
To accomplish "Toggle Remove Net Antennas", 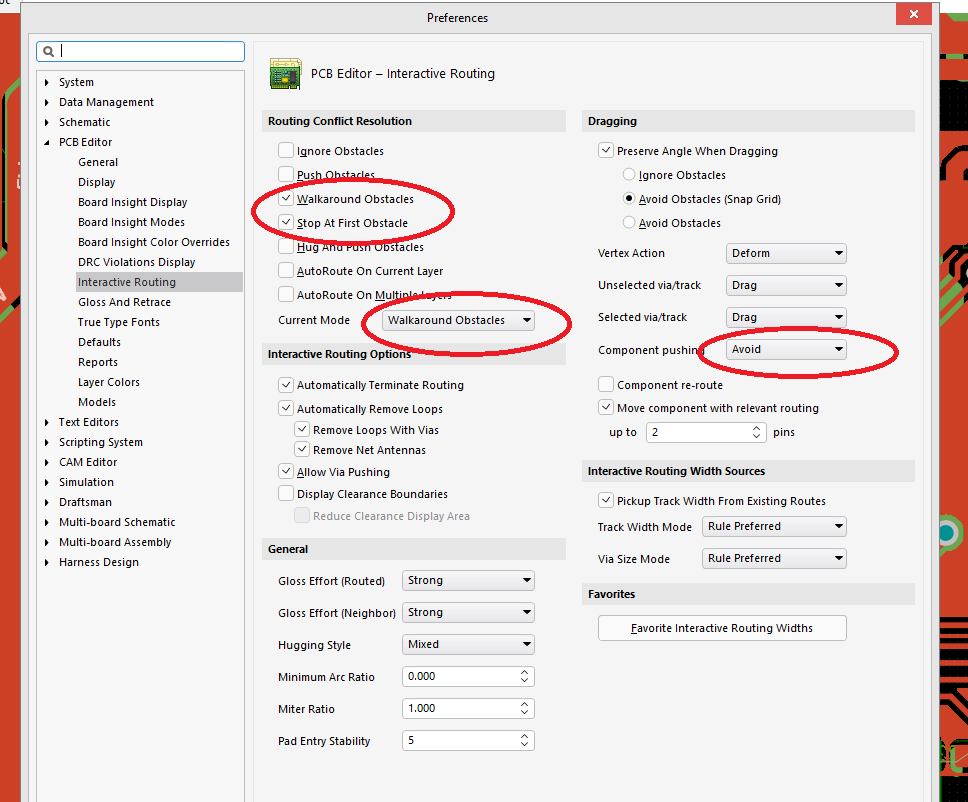I will tap(302, 449).
